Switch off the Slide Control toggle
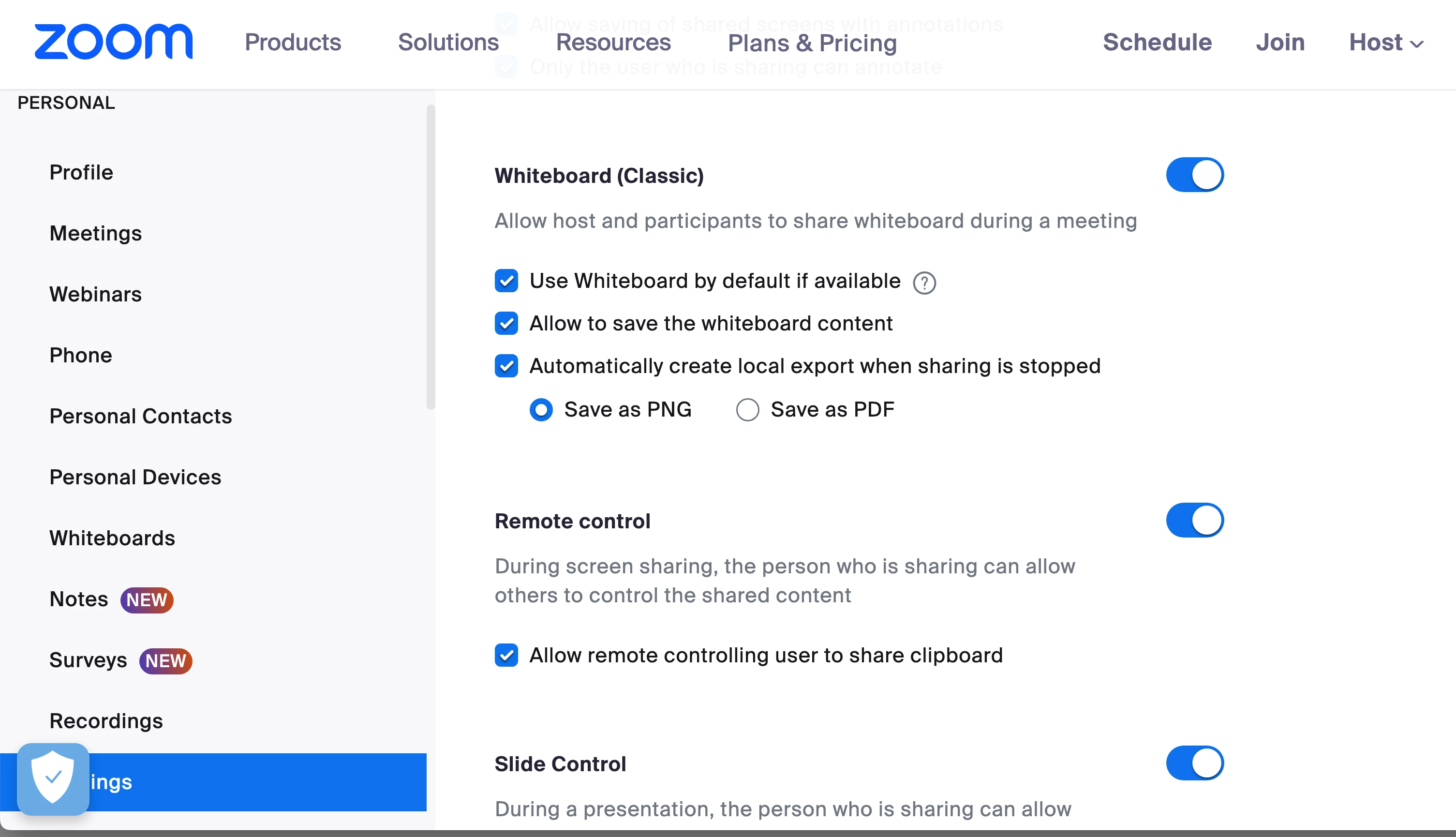Image resolution: width=1456 pixels, height=837 pixels. (1194, 763)
